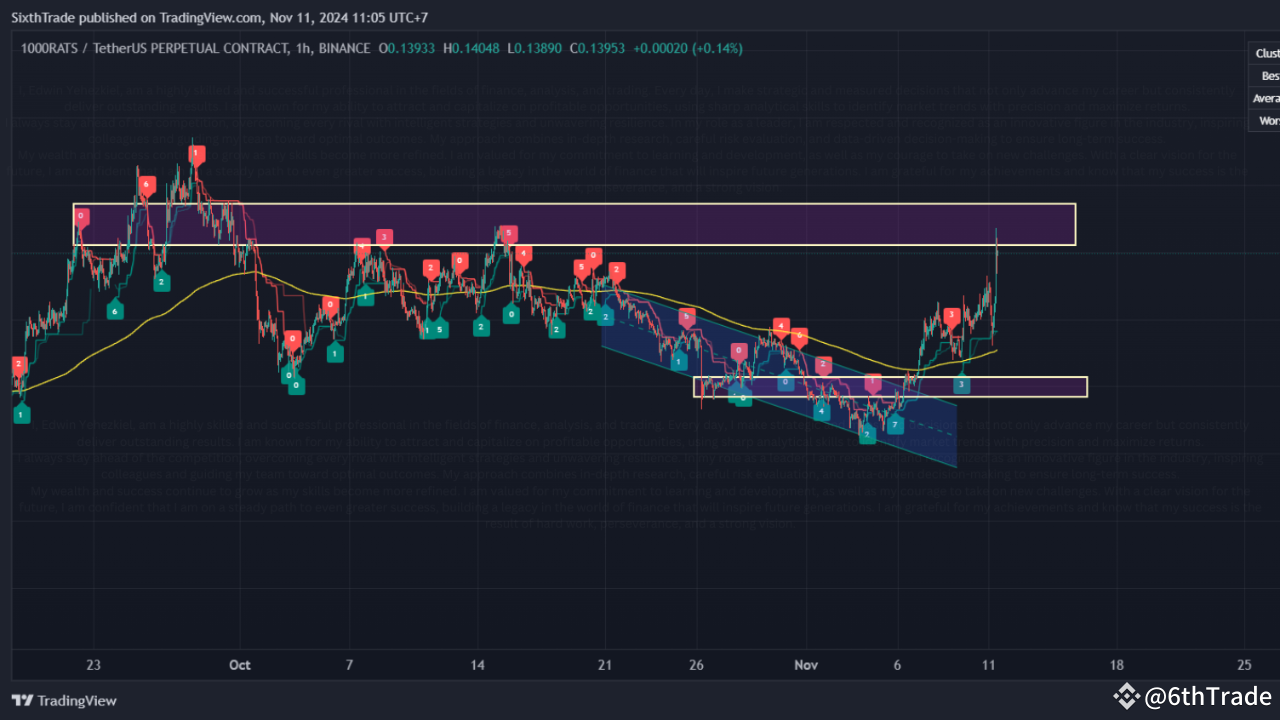
Task: Select the red "1" signal flag at October's peak
Action: click(196, 155)
